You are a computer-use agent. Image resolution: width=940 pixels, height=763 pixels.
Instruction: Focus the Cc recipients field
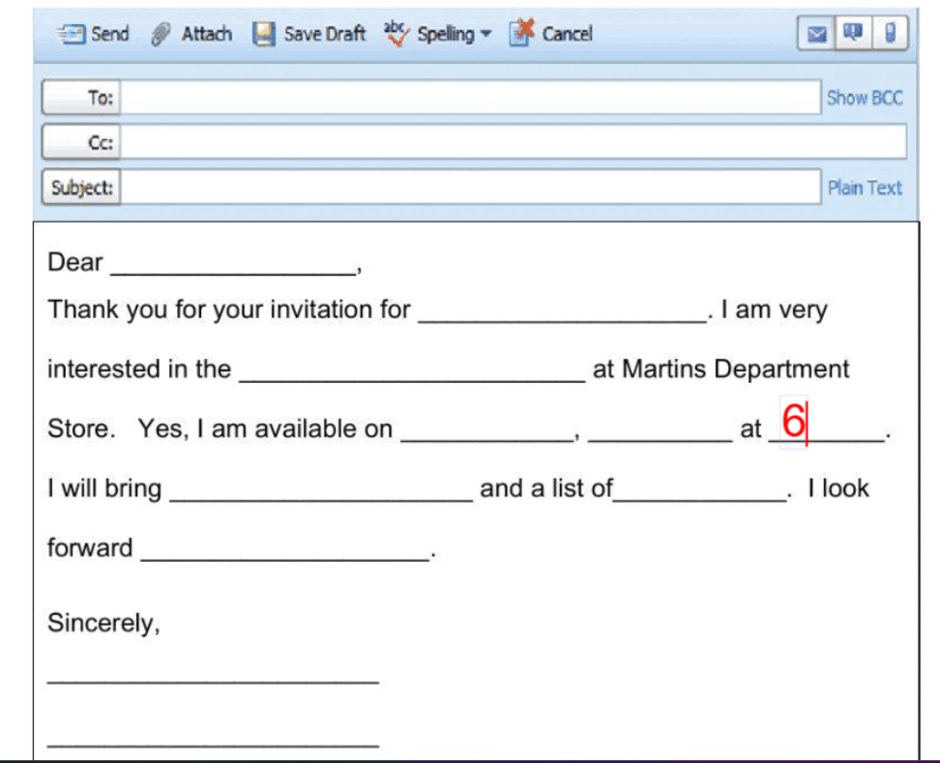[x=514, y=142]
